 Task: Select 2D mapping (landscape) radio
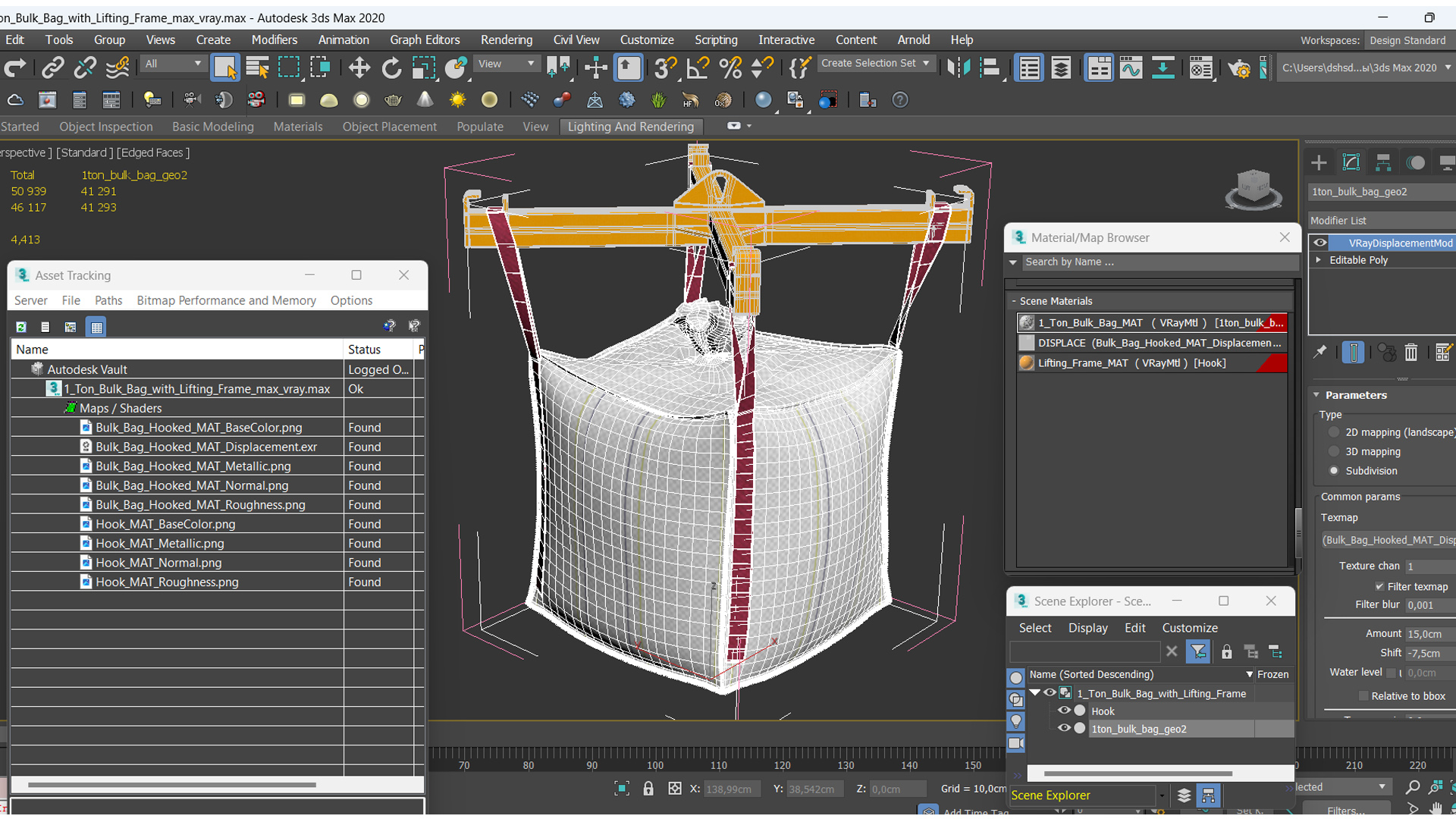1334,432
